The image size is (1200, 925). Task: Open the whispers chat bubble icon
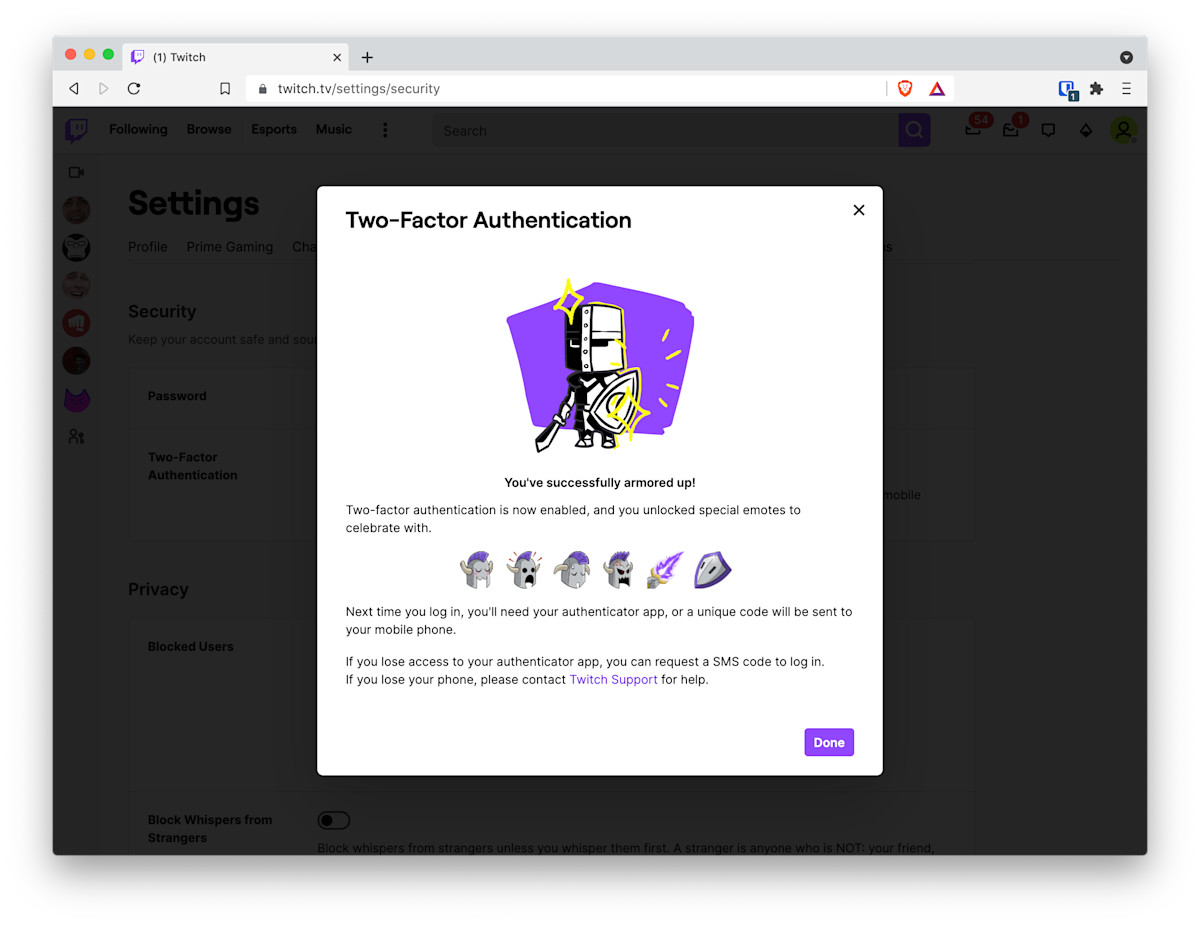pyautogui.click(x=1048, y=130)
